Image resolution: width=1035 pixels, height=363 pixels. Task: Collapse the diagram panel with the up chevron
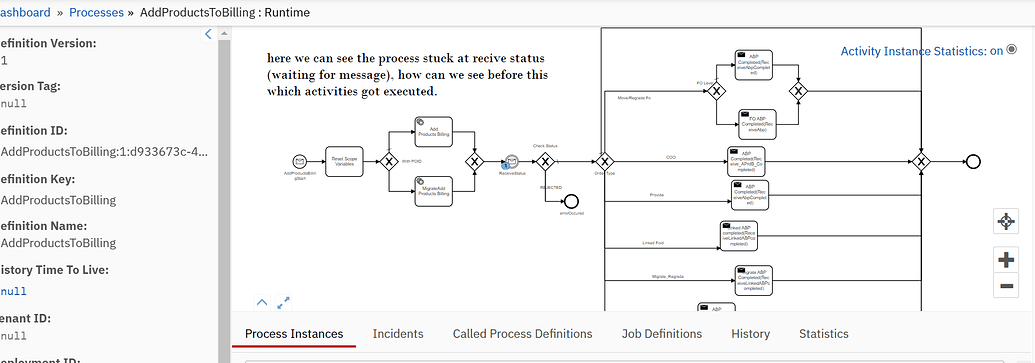click(x=262, y=302)
